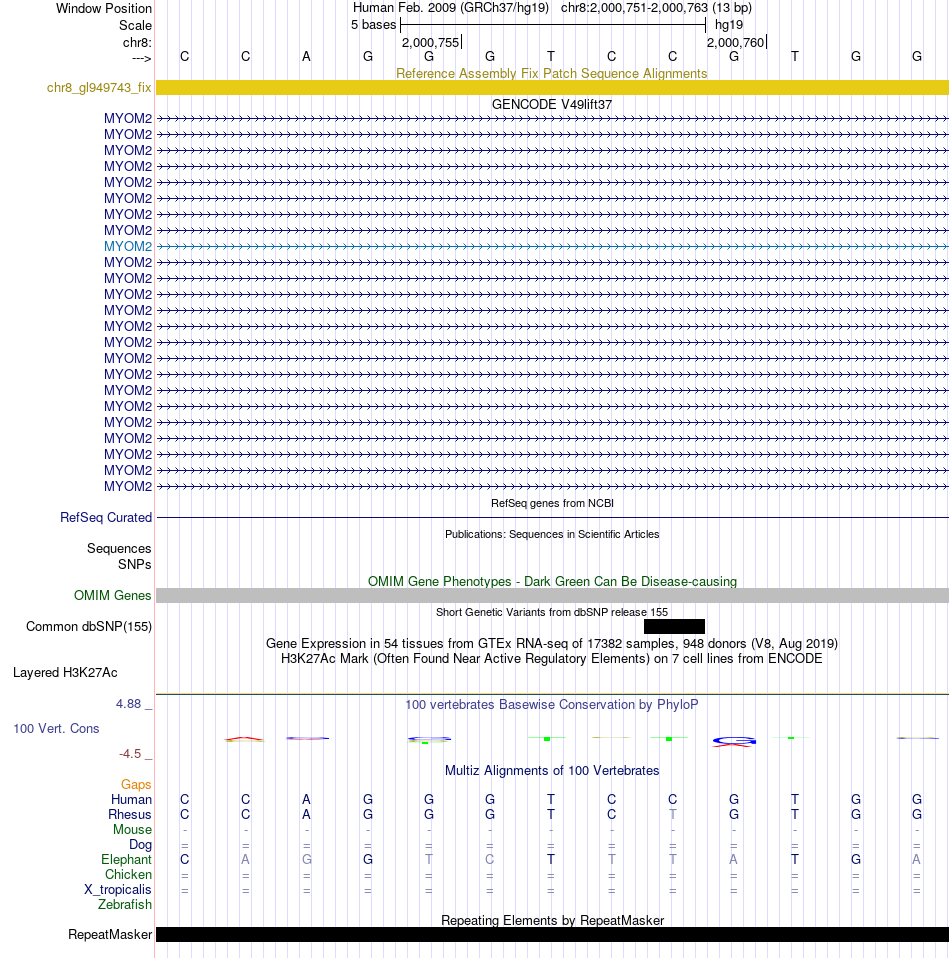950x958 pixels.
Task: Open Repeating Elements by RepeatMasker title
Action: tap(552, 921)
